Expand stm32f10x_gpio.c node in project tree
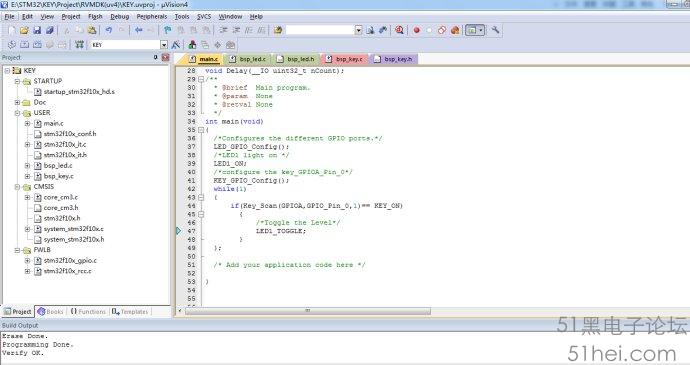 click(27, 261)
